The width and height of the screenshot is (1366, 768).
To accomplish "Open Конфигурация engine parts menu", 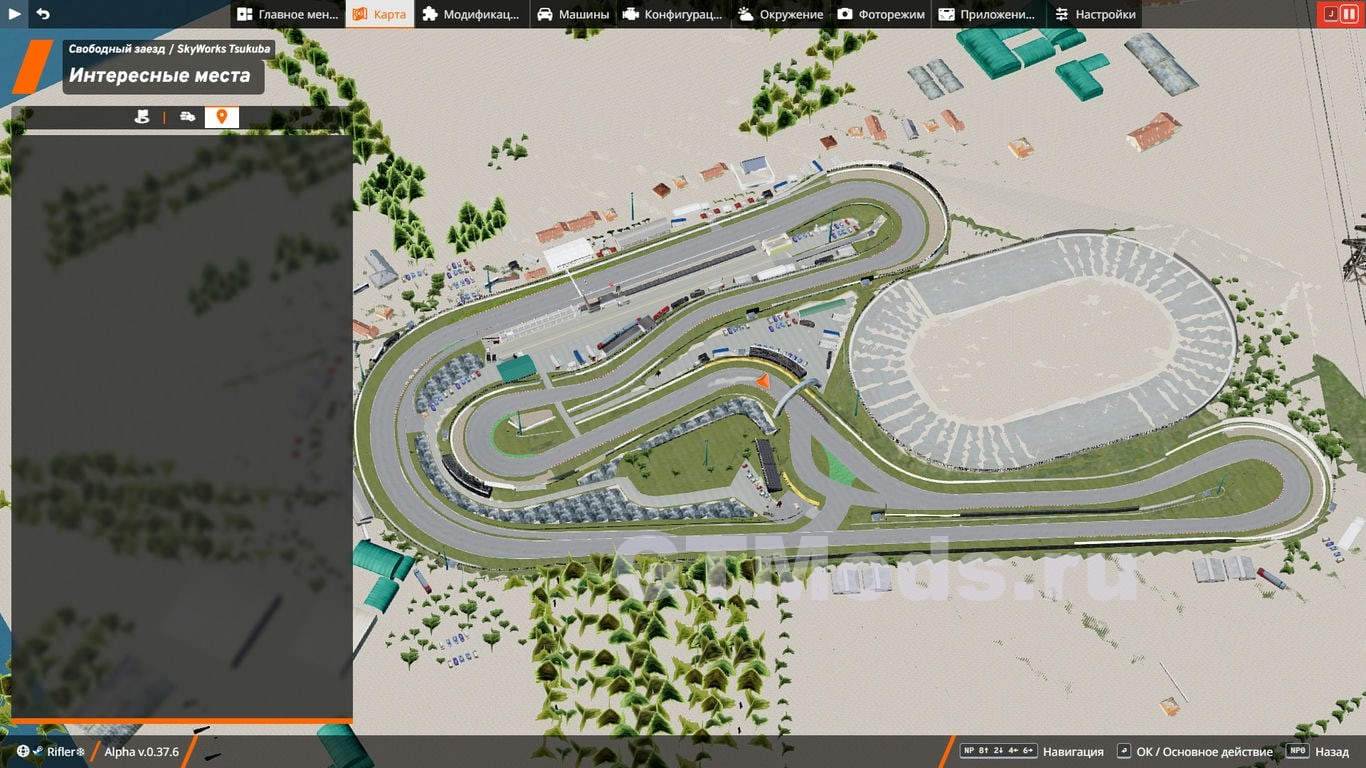I will [x=673, y=14].
